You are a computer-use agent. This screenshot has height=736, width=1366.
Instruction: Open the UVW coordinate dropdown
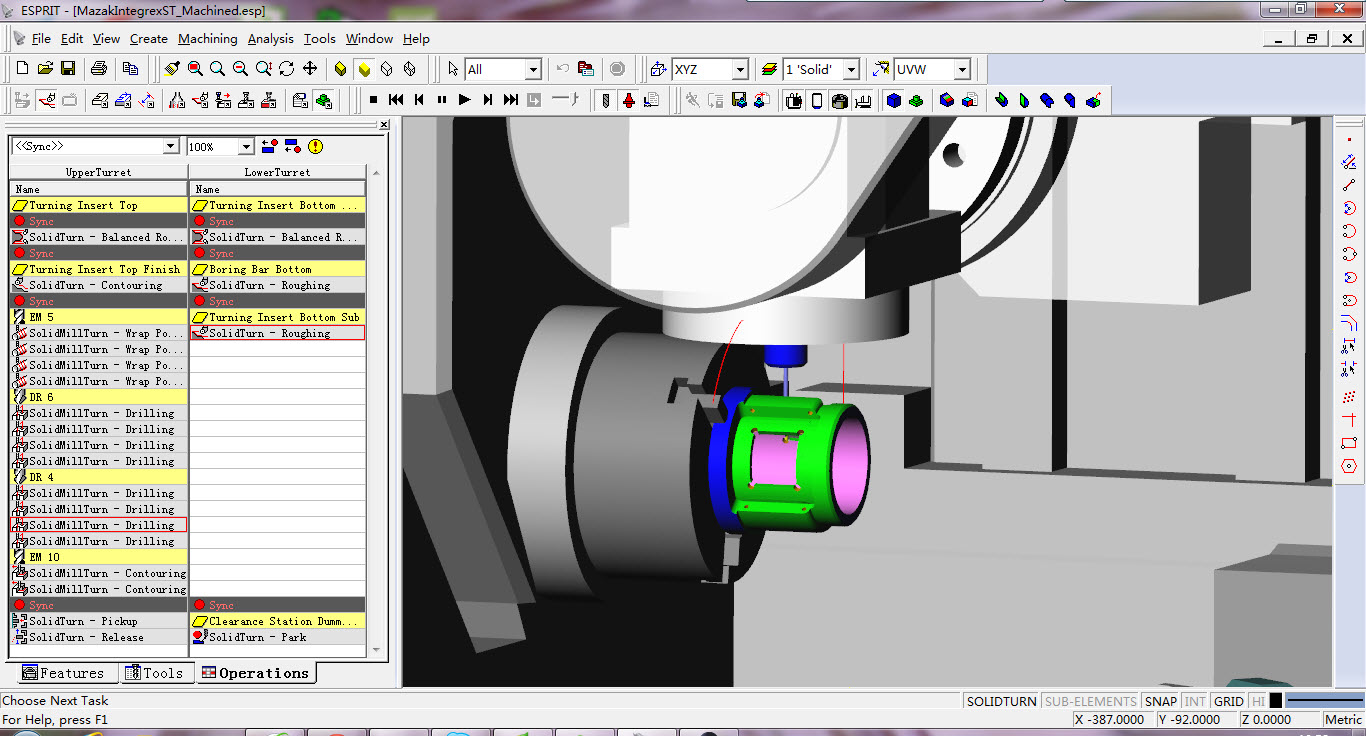[x=961, y=69]
